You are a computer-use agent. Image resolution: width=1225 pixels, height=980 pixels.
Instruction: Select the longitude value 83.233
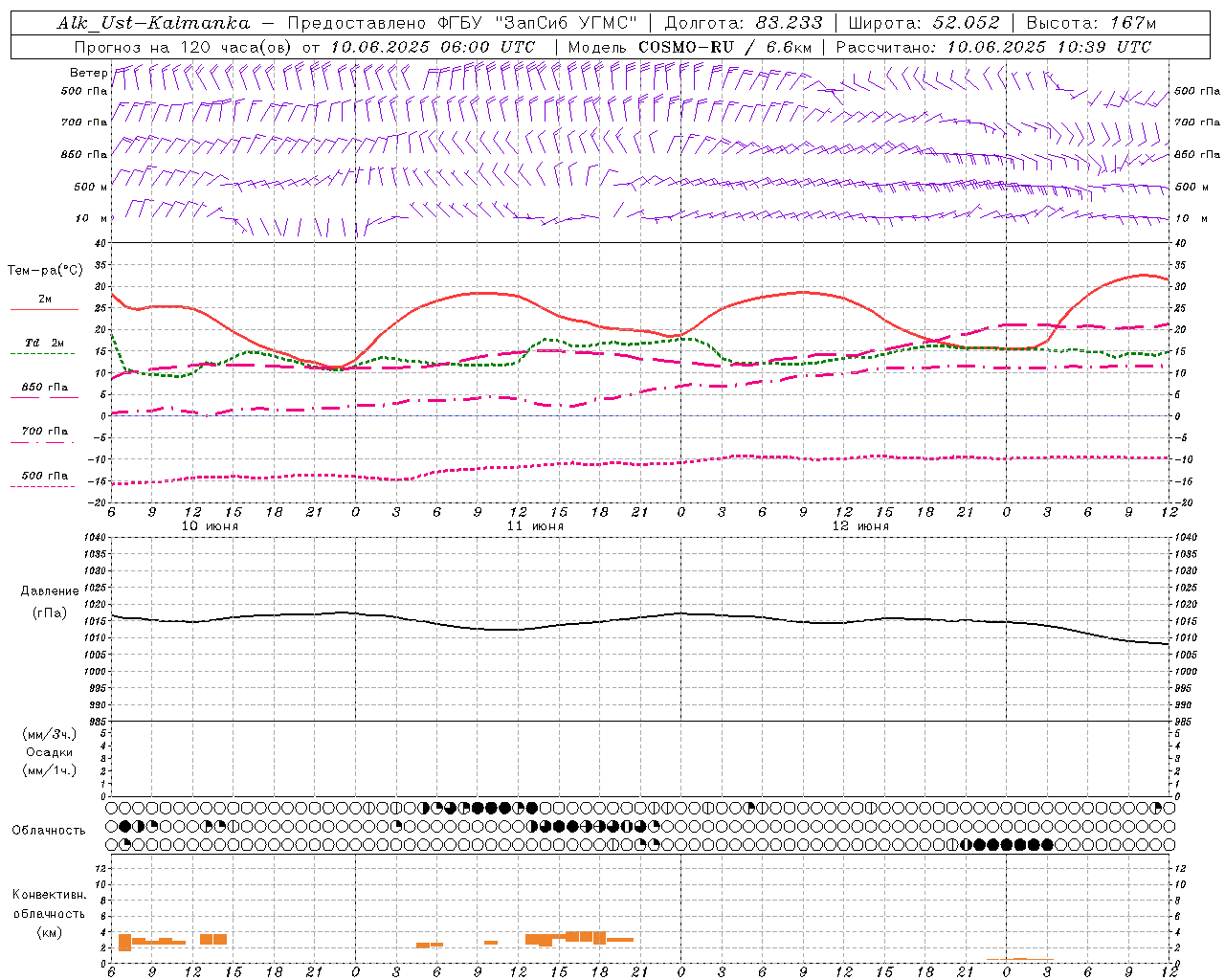coord(789,24)
